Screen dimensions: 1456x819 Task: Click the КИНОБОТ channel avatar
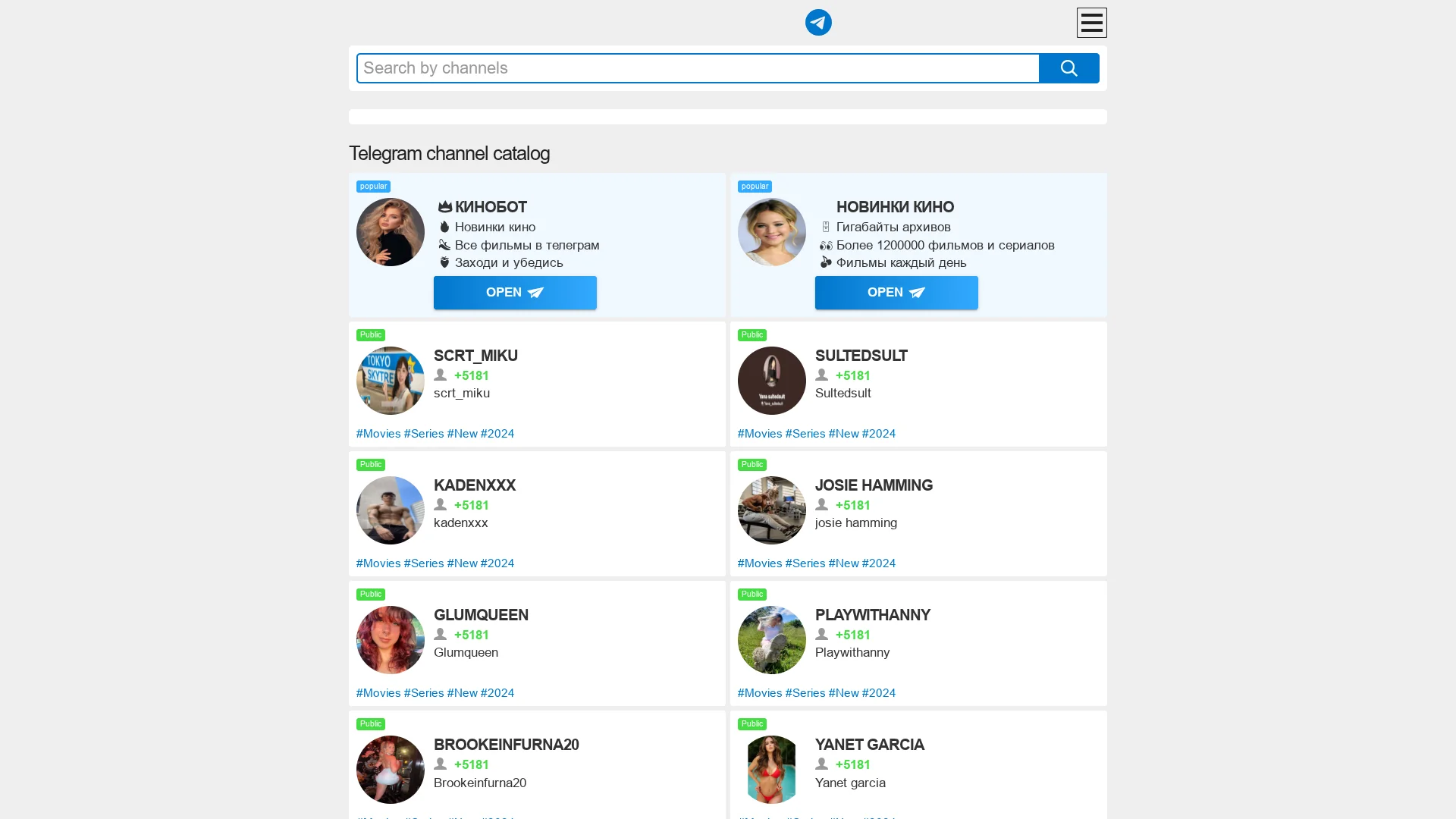pyautogui.click(x=391, y=232)
